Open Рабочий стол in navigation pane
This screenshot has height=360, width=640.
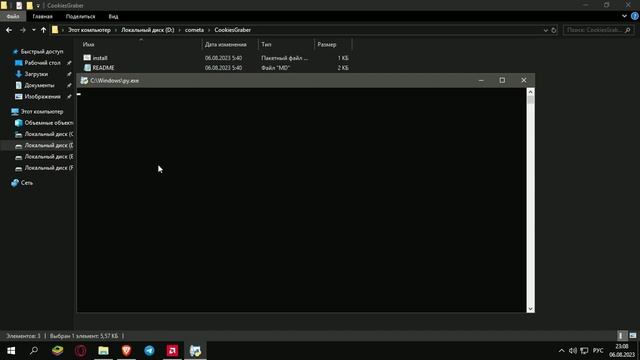tap(42, 63)
